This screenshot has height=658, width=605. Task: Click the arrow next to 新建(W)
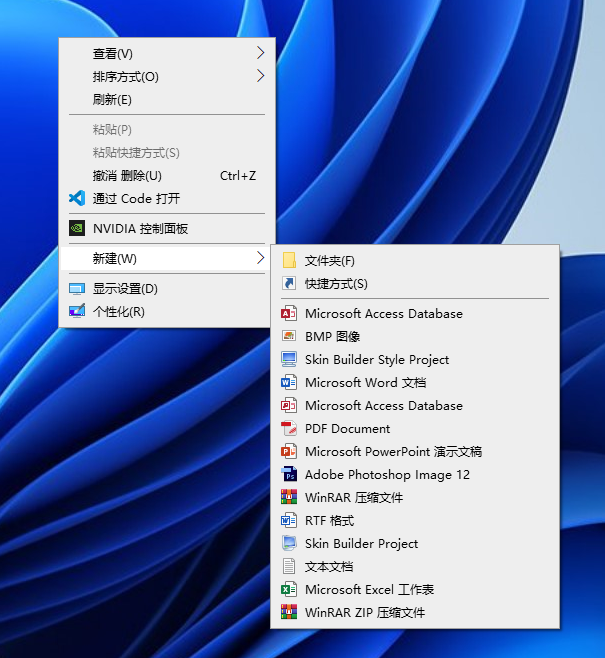pyautogui.click(x=261, y=259)
